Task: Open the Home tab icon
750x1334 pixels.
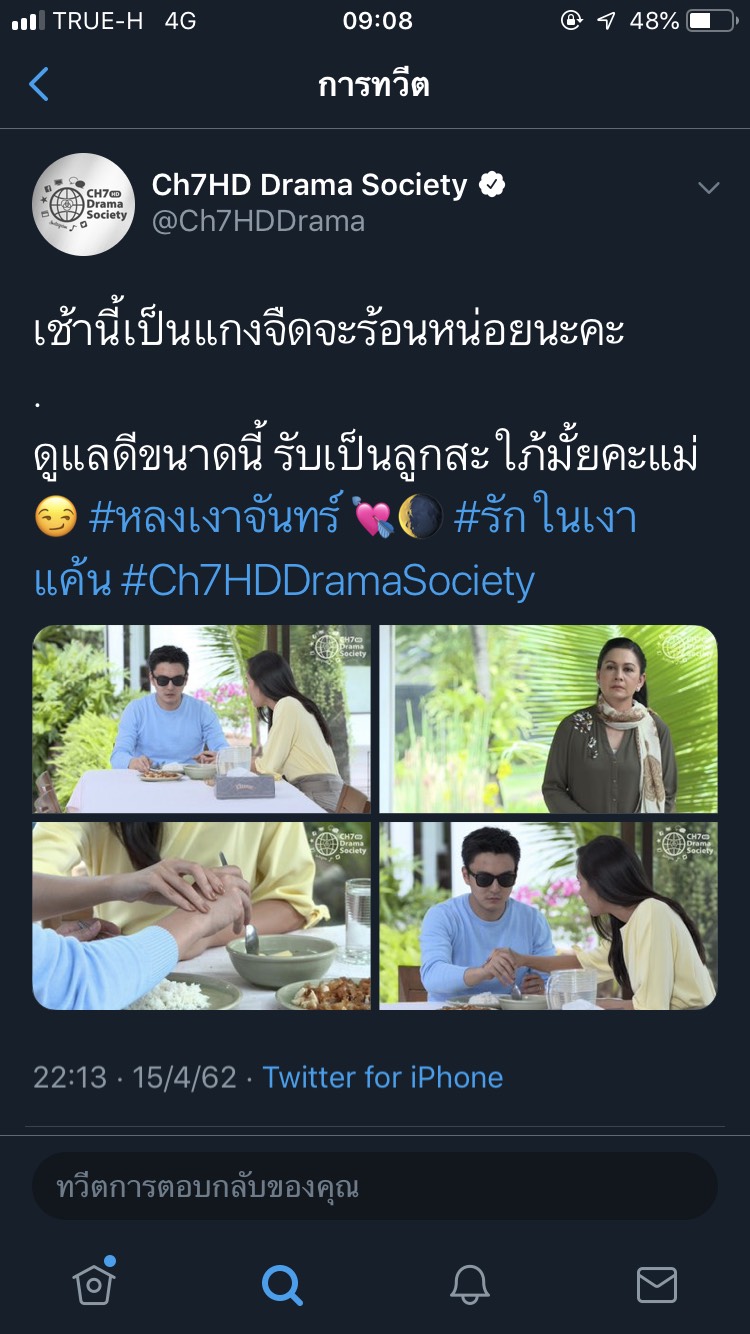Action: pyautogui.click(x=94, y=1283)
